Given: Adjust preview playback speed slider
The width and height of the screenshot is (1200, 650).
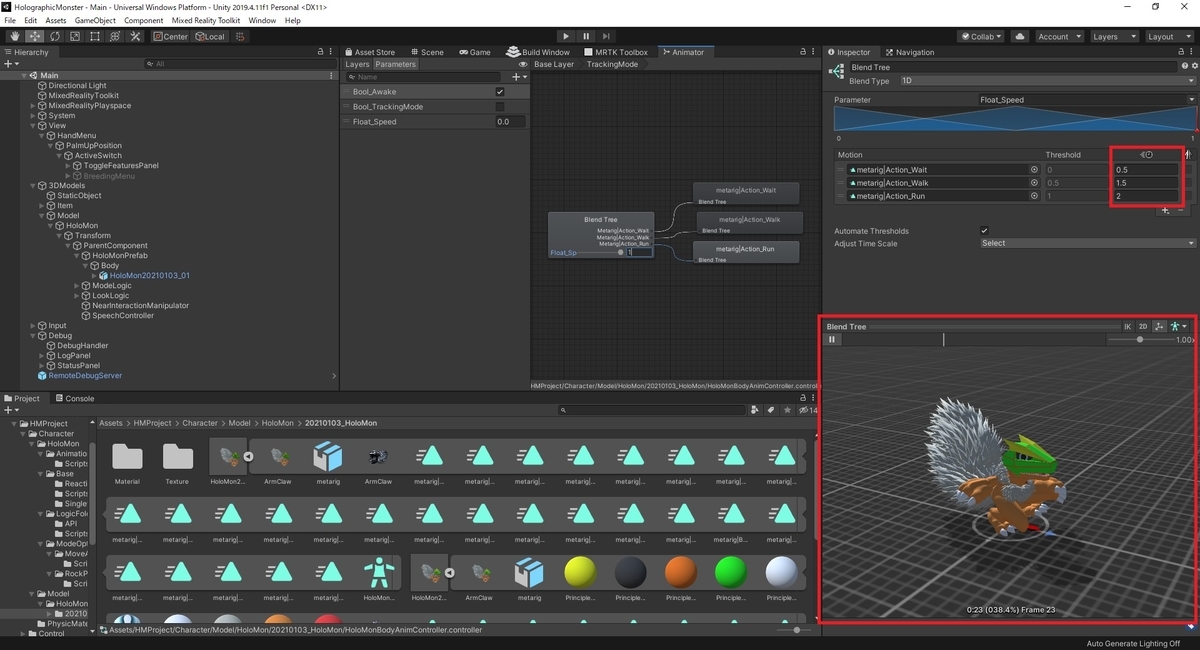Looking at the screenshot, I should click(x=1140, y=340).
